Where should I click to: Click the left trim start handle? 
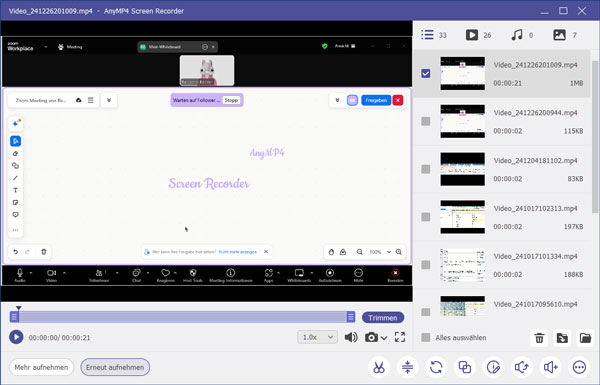[x=14, y=317]
